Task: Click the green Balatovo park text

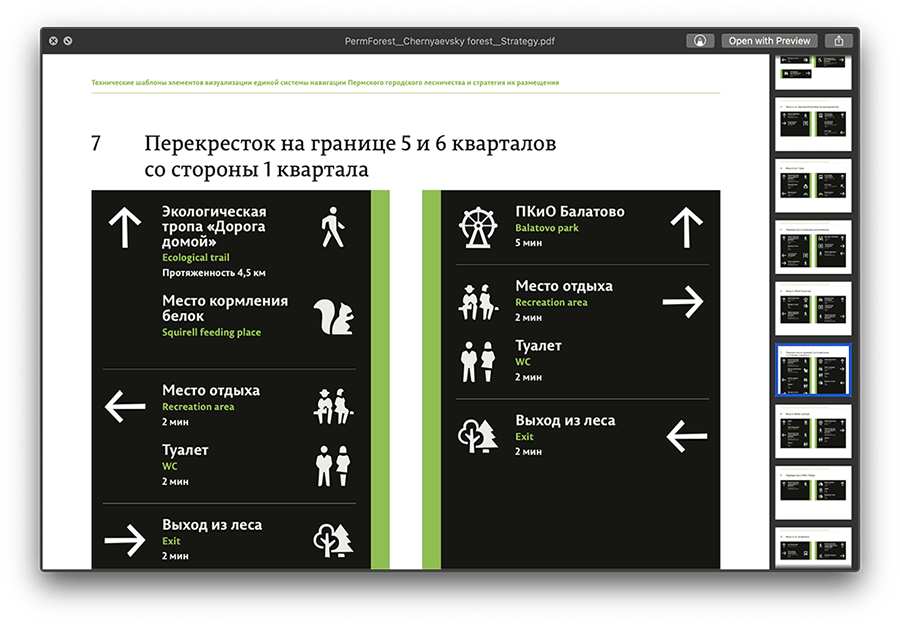Action: [x=547, y=228]
